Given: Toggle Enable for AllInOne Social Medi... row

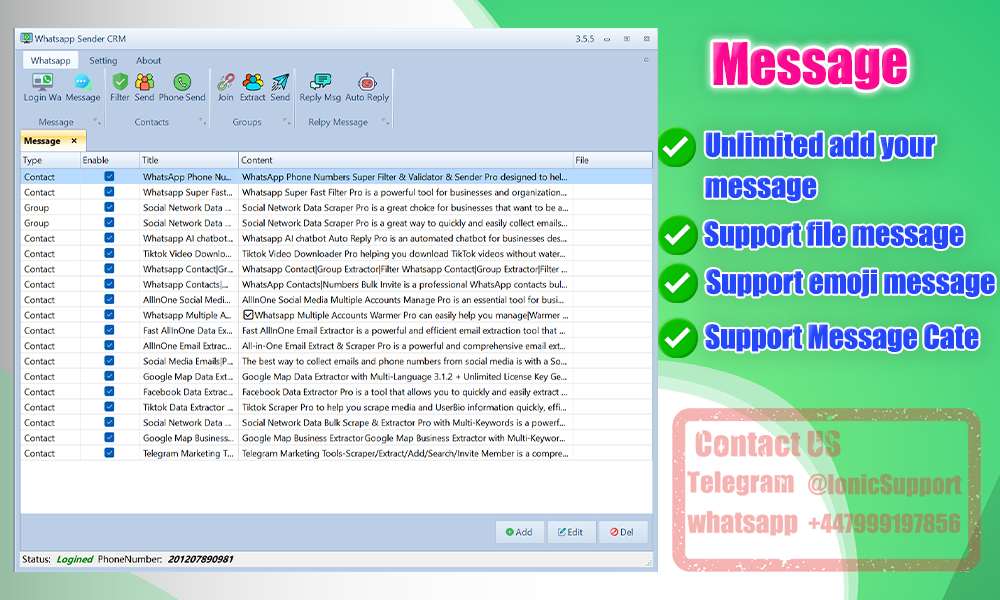Looking at the screenshot, I should point(109,299).
